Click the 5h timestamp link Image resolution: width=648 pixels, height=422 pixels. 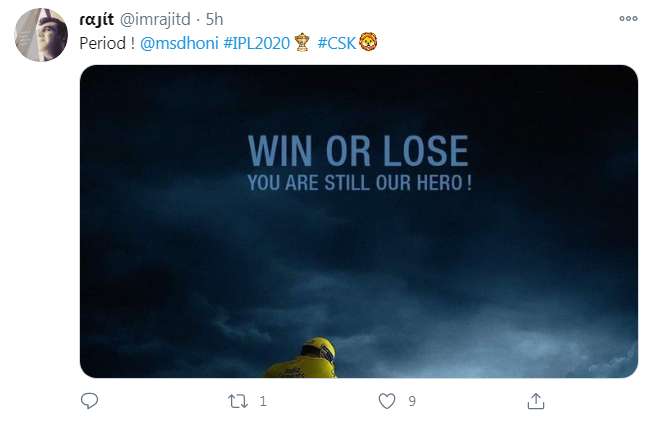coord(214,19)
